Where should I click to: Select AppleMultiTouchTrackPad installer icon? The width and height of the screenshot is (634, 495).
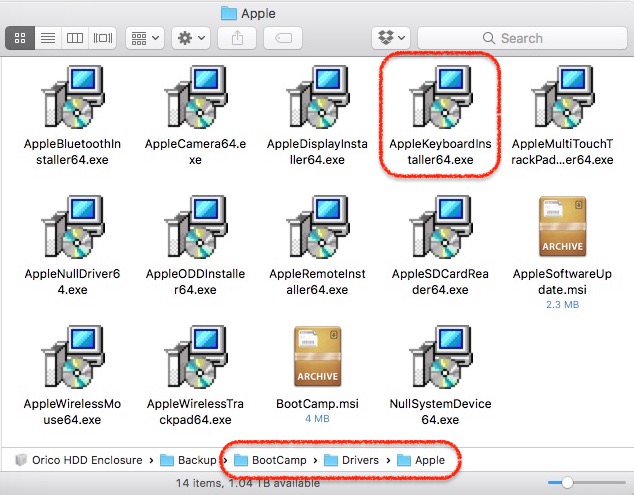pos(562,97)
